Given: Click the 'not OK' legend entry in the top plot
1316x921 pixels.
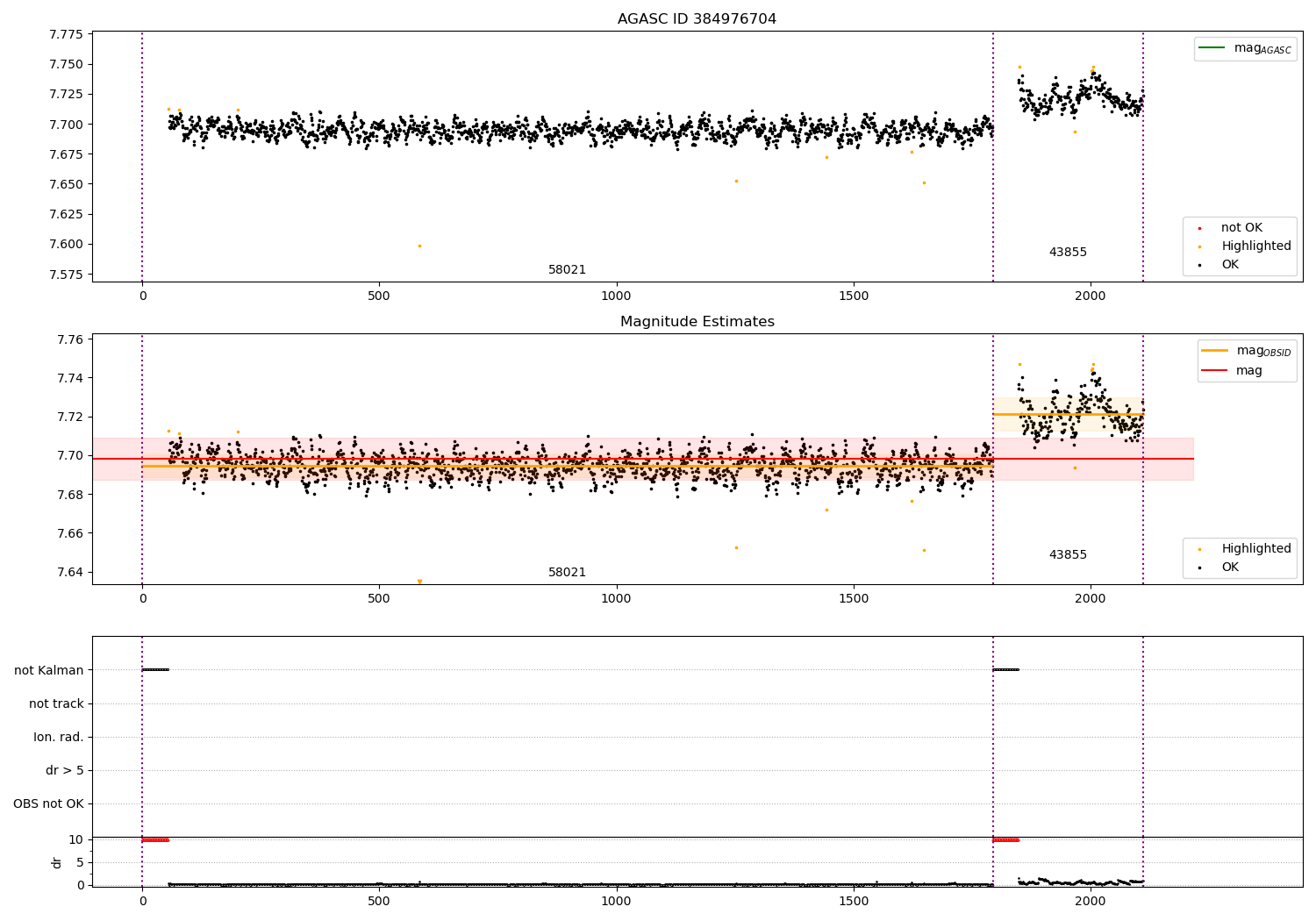Looking at the screenshot, I should (1241, 227).
